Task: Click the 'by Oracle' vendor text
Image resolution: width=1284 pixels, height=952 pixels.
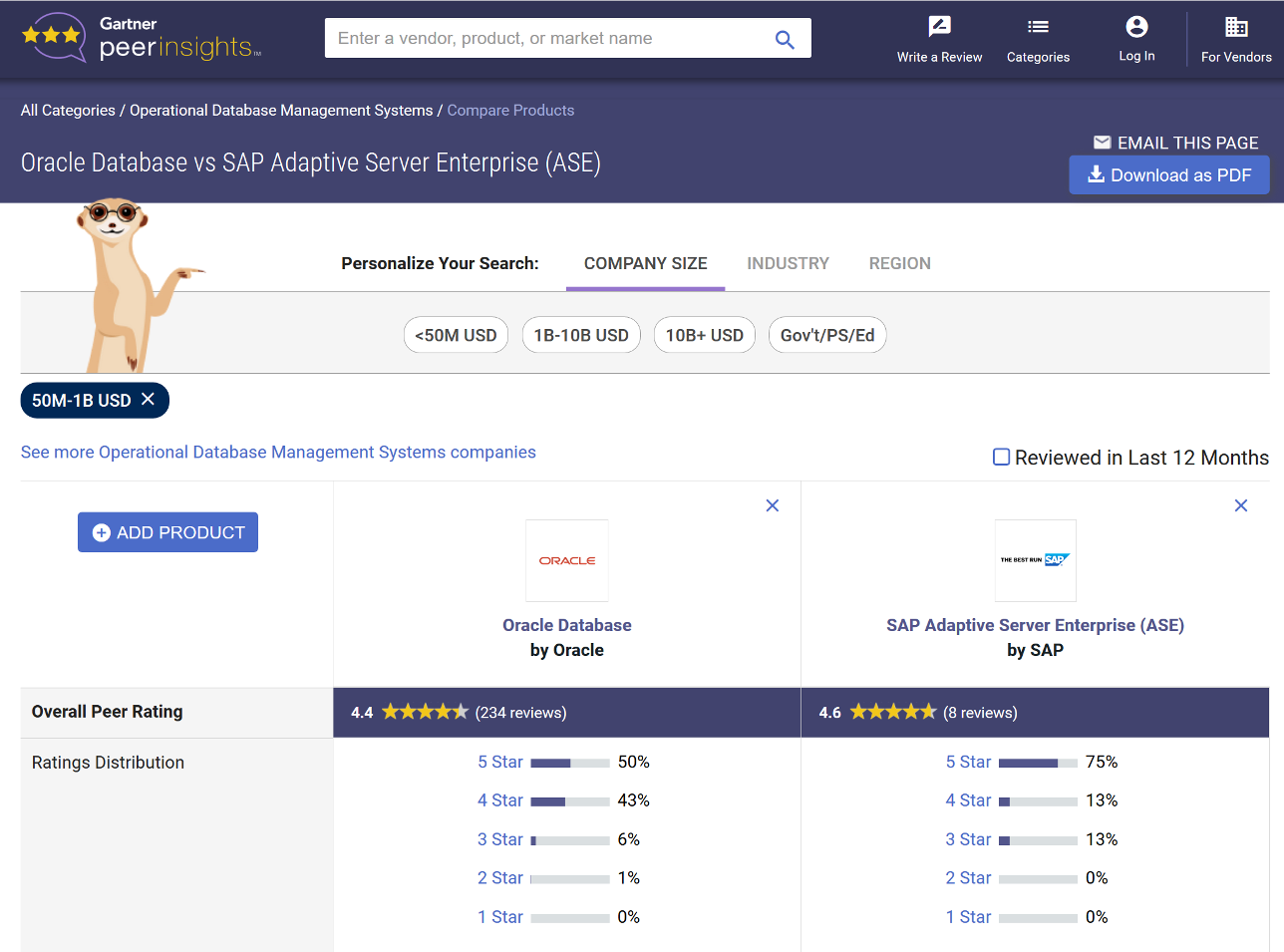Action: (x=567, y=650)
